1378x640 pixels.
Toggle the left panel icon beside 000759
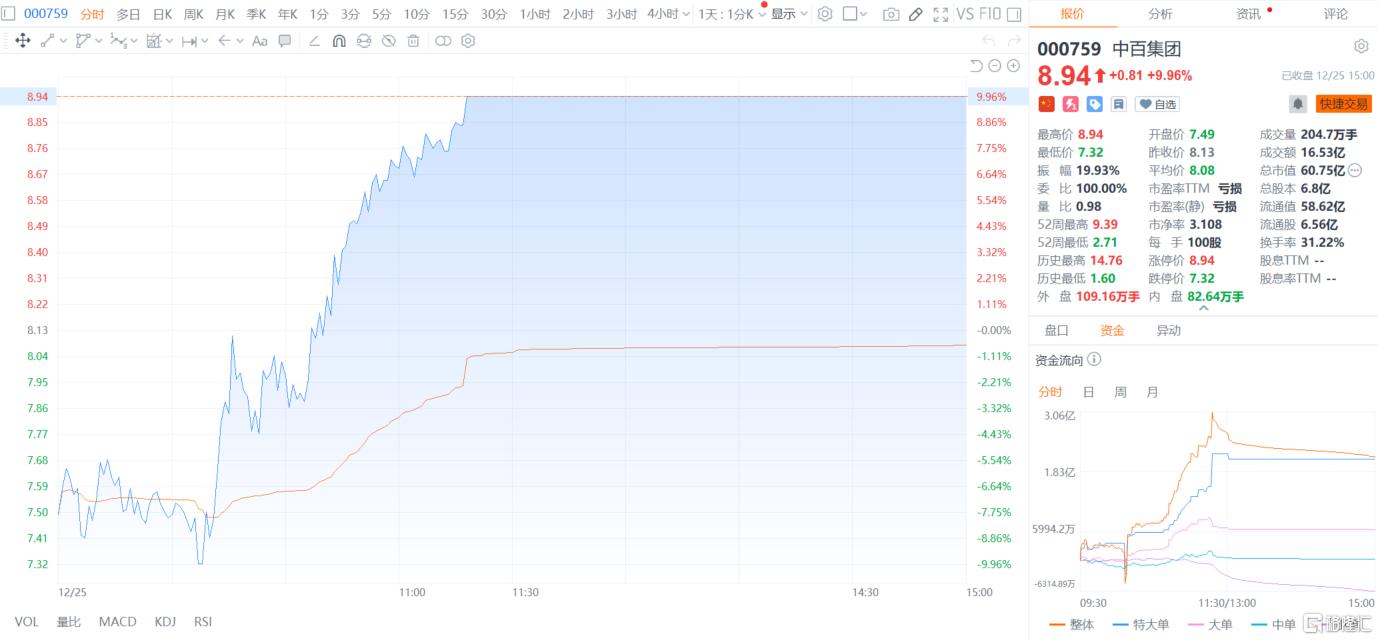(x=8, y=14)
